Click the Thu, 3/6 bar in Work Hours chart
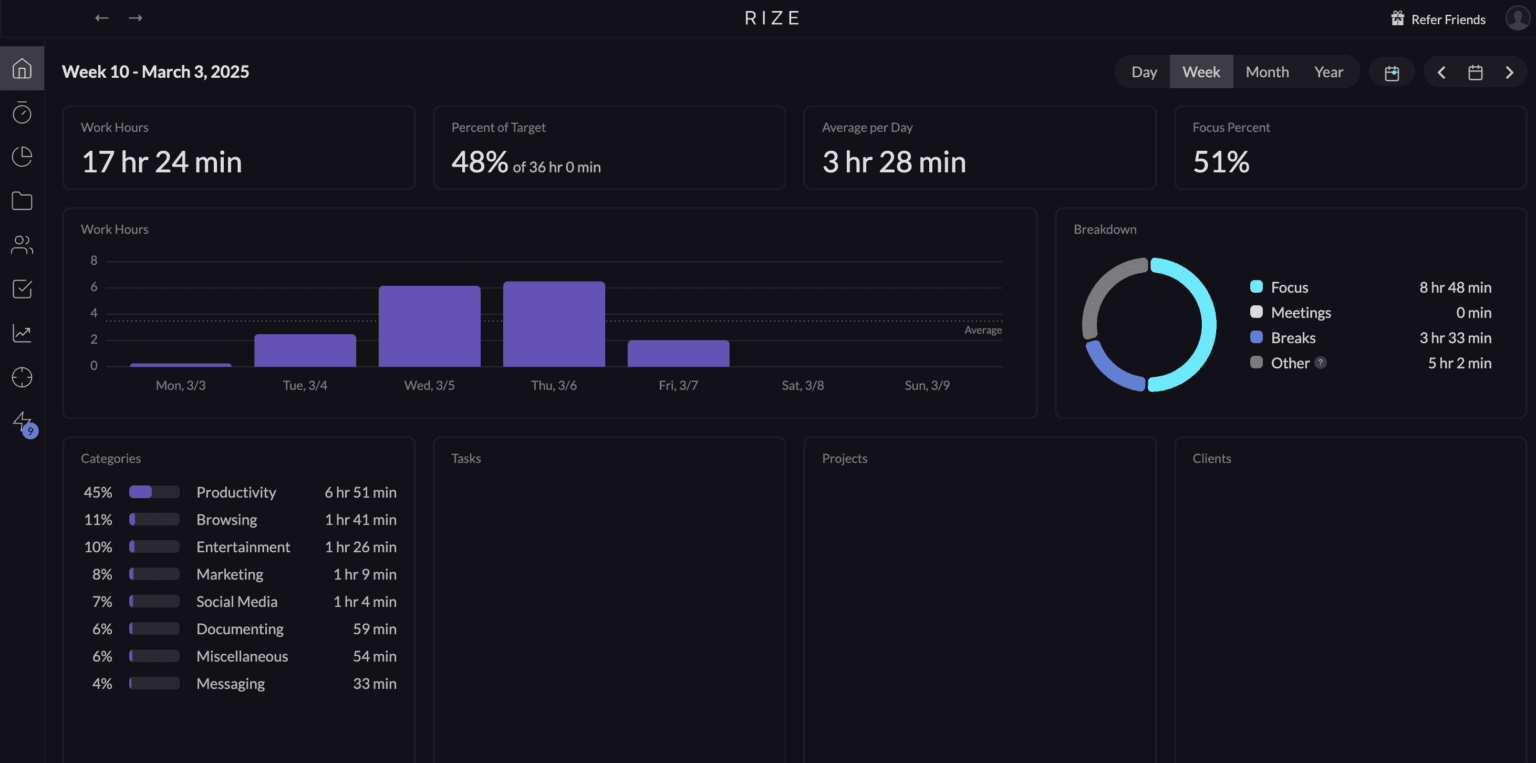Image resolution: width=1536 pixels, height=763 pixels. tap(554, 324)
